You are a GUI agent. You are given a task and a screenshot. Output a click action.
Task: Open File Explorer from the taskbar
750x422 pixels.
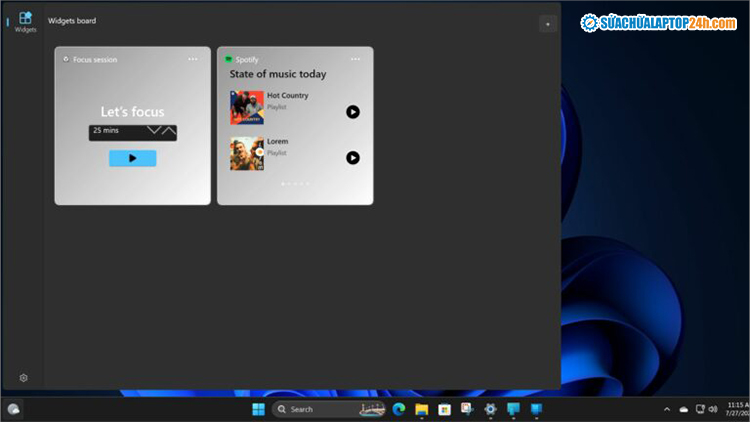(x=421, y=410)
